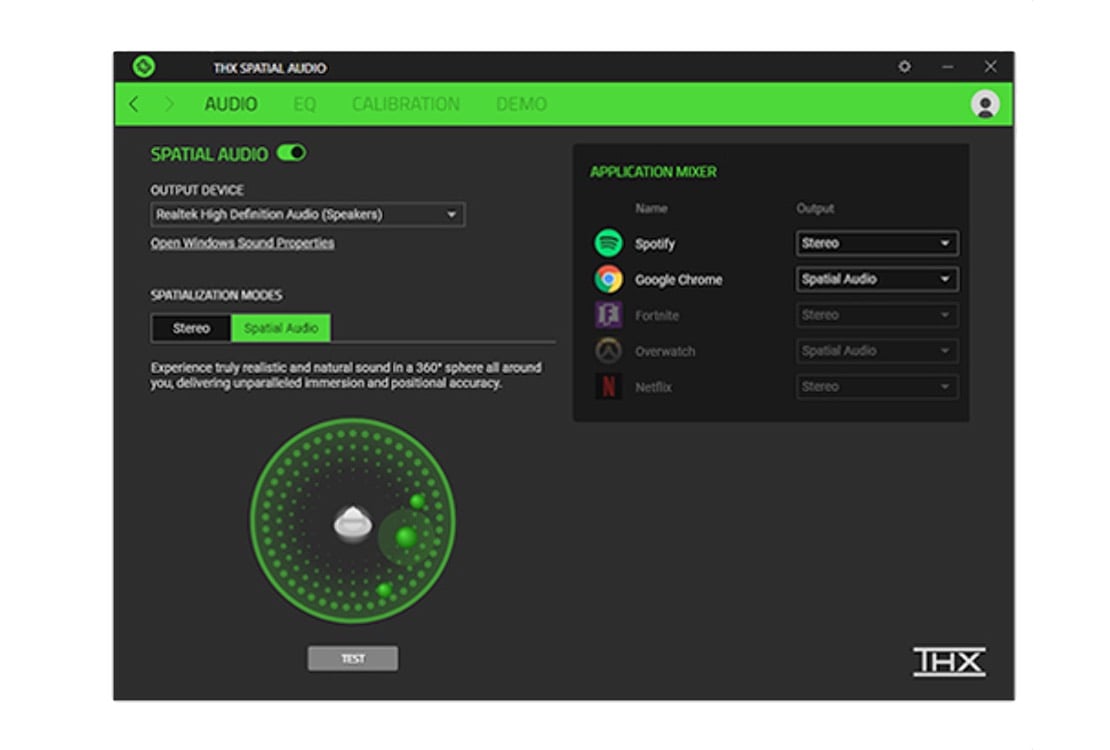Image resolution: width=1110 pixels, height=750 pixels.
Task: Click the green sound source ball in the sphere
Action: (404, 537)
